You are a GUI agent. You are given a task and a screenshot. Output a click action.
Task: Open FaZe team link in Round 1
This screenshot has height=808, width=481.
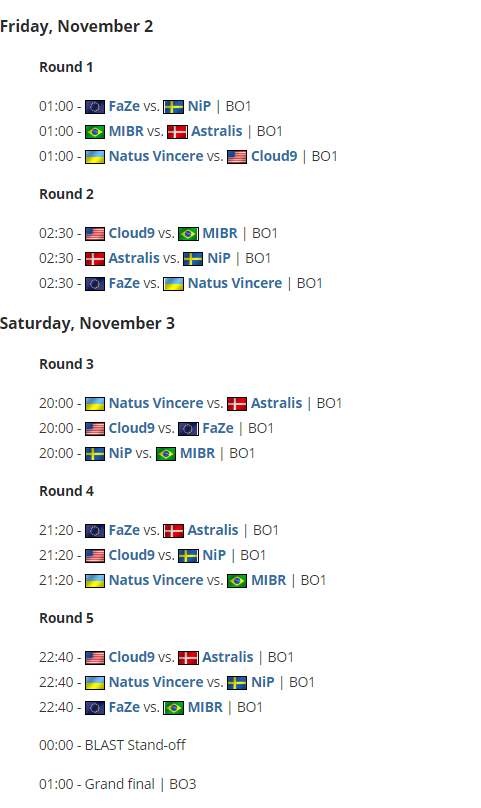[124, 106]
